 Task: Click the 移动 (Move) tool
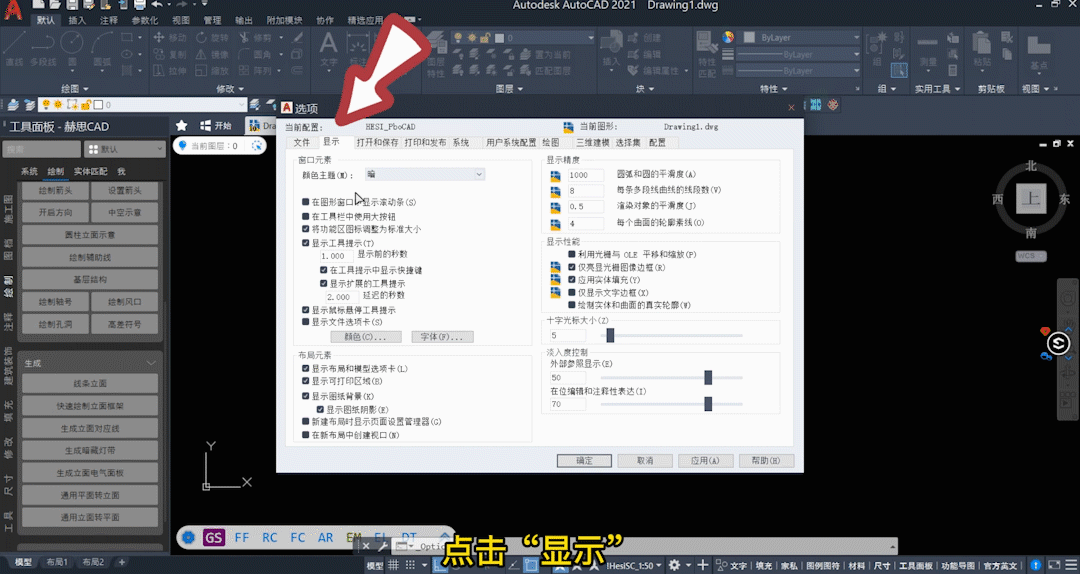coord(169,38)
